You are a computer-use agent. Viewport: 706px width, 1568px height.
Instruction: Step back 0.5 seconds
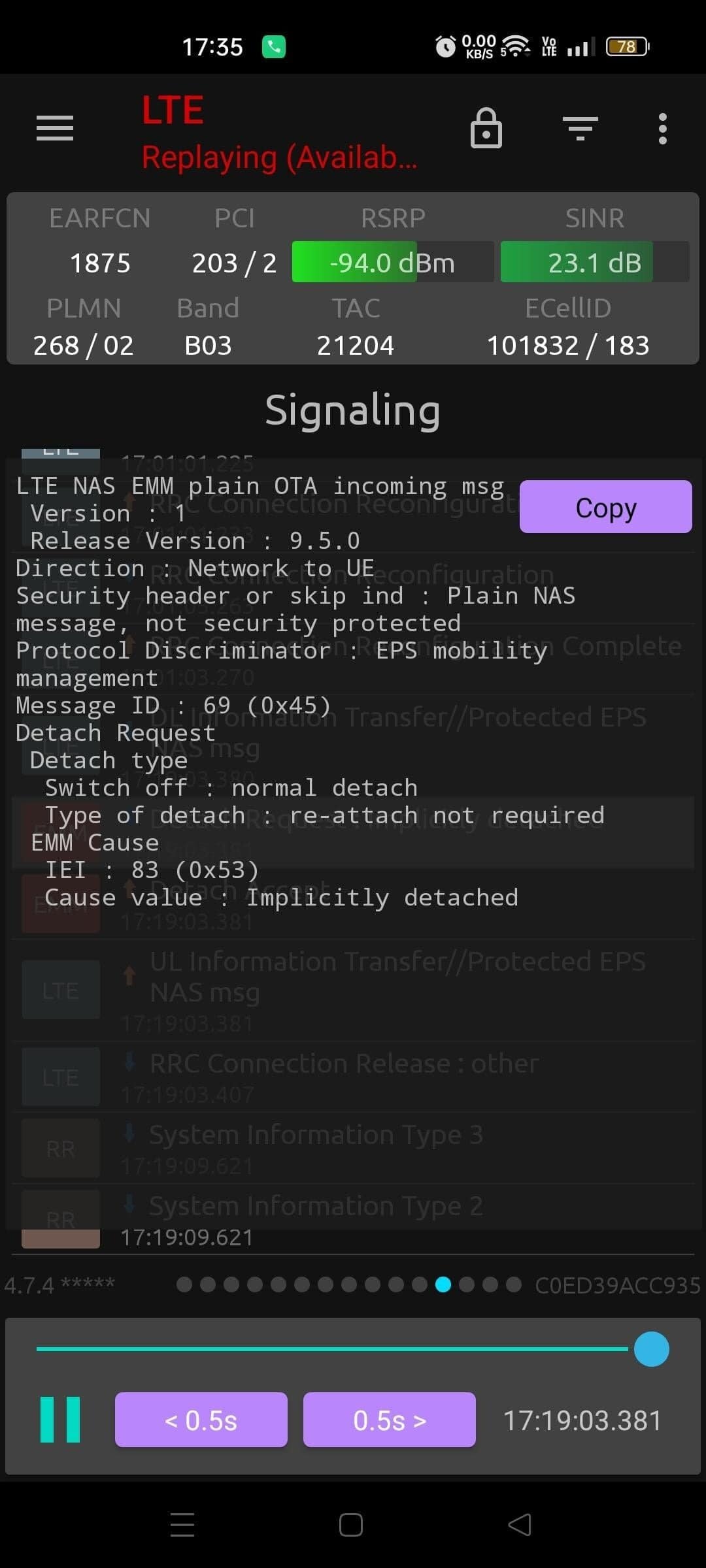pyautogui.click(x=201, y=1419)
